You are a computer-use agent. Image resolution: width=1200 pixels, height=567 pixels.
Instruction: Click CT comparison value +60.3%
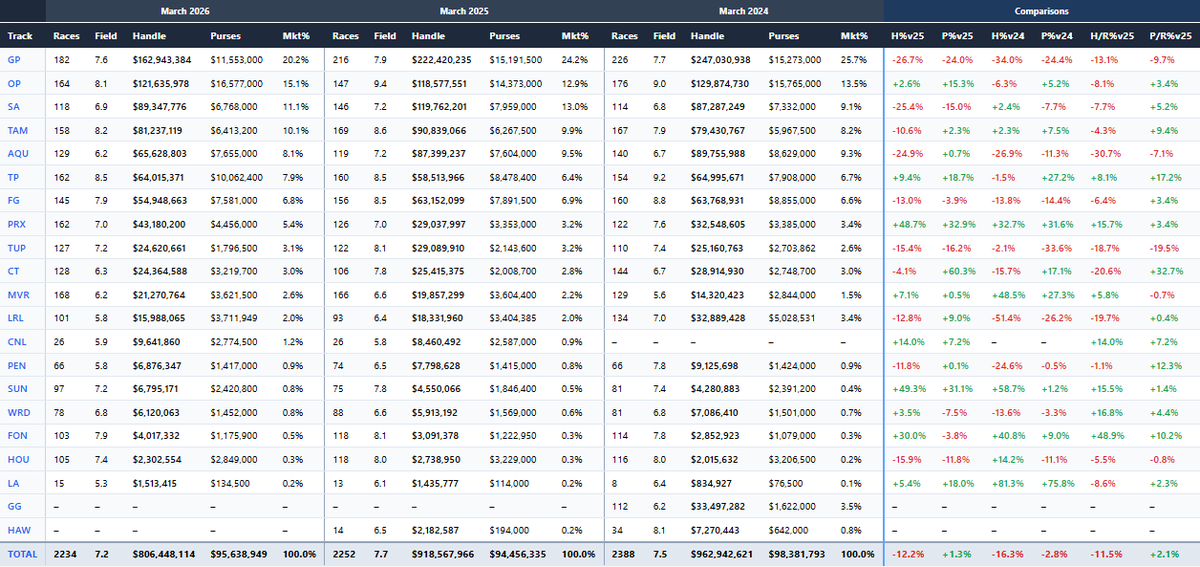point(956,270)
